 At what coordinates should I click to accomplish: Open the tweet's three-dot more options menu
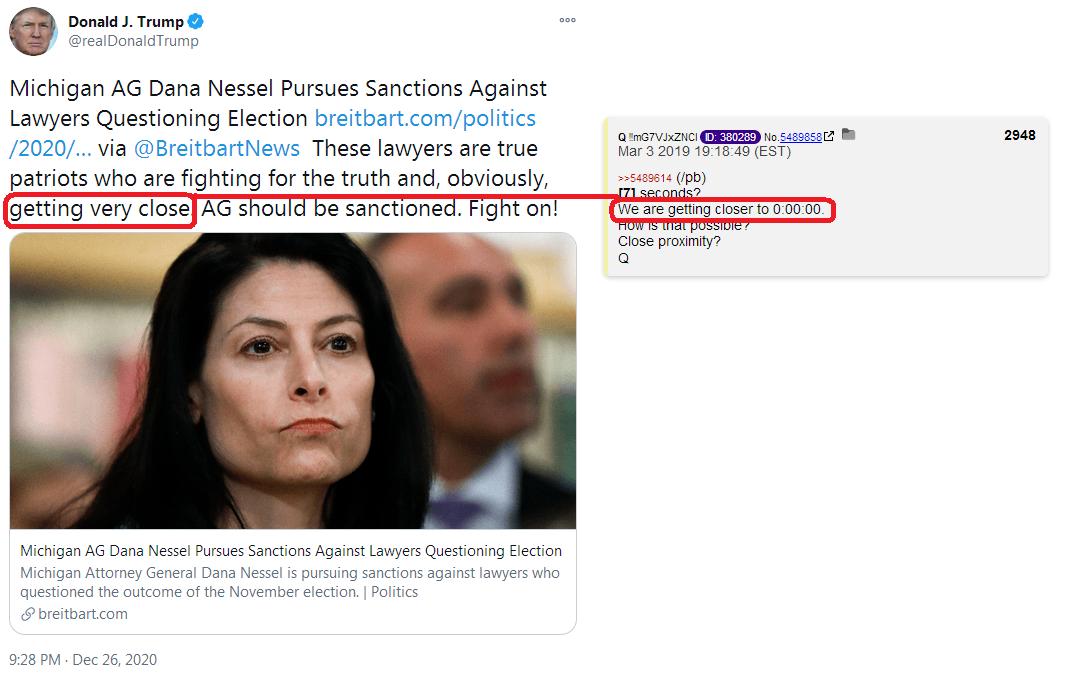coord(567,20)
